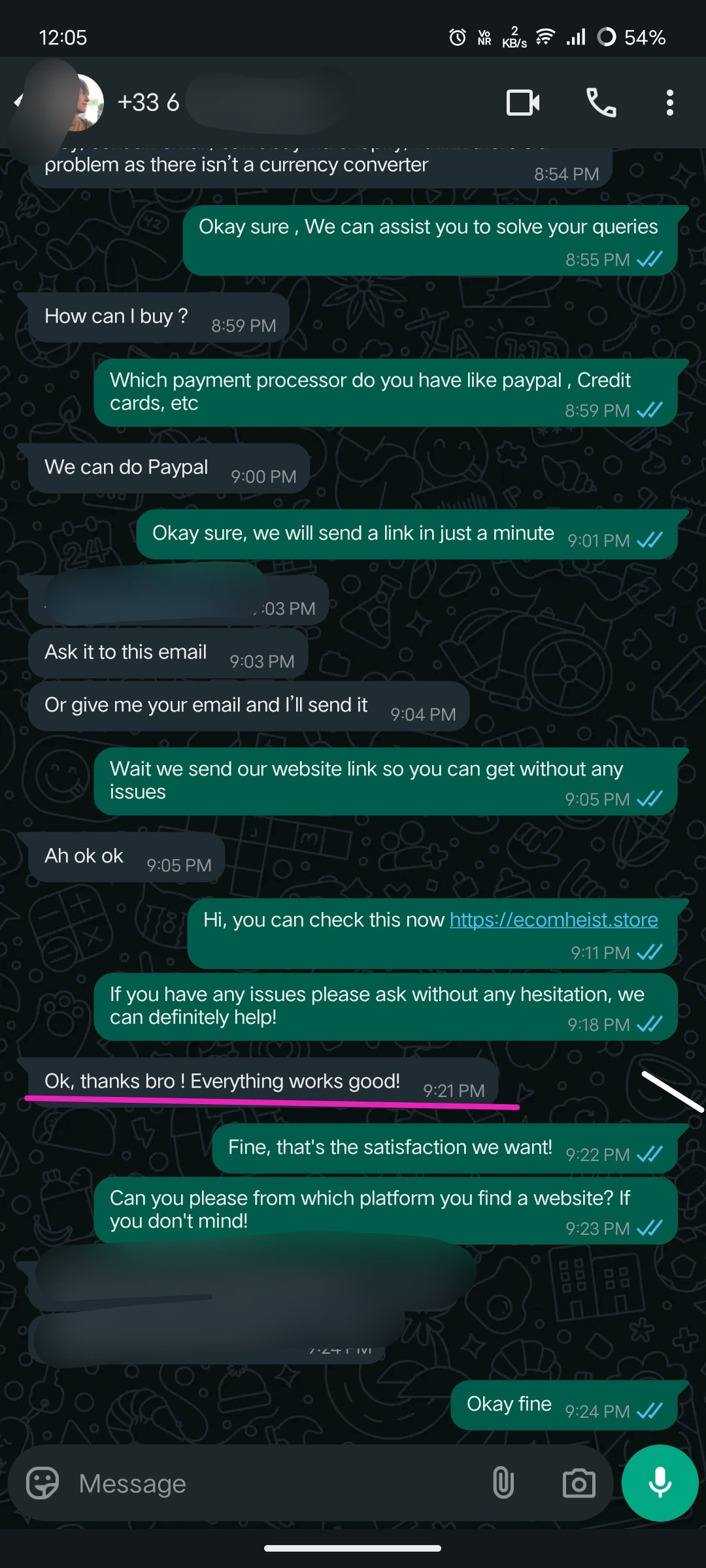Image resolution: width=706 pixels, height=1568 pixels.
Task: Select the 'Ask it to this email' message
Action: coord(167,653)
